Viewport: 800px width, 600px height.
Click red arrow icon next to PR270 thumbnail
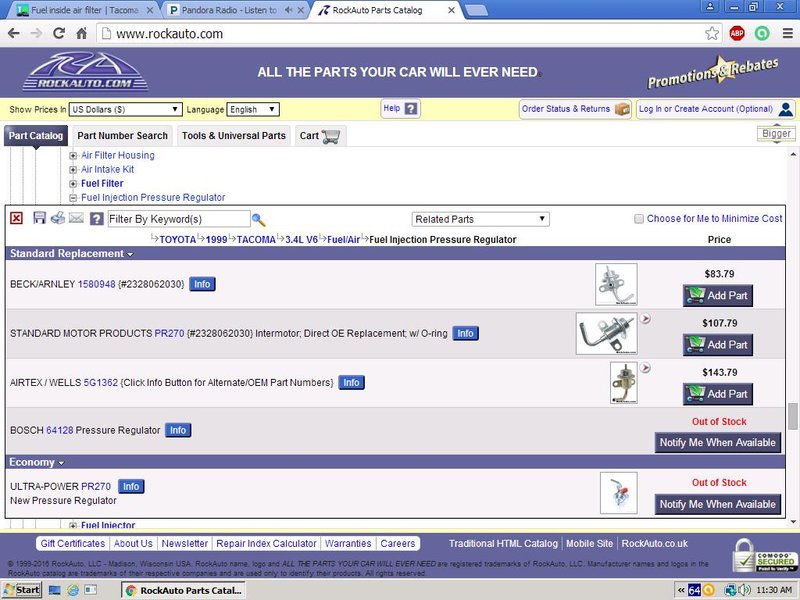tap(645, 319)
